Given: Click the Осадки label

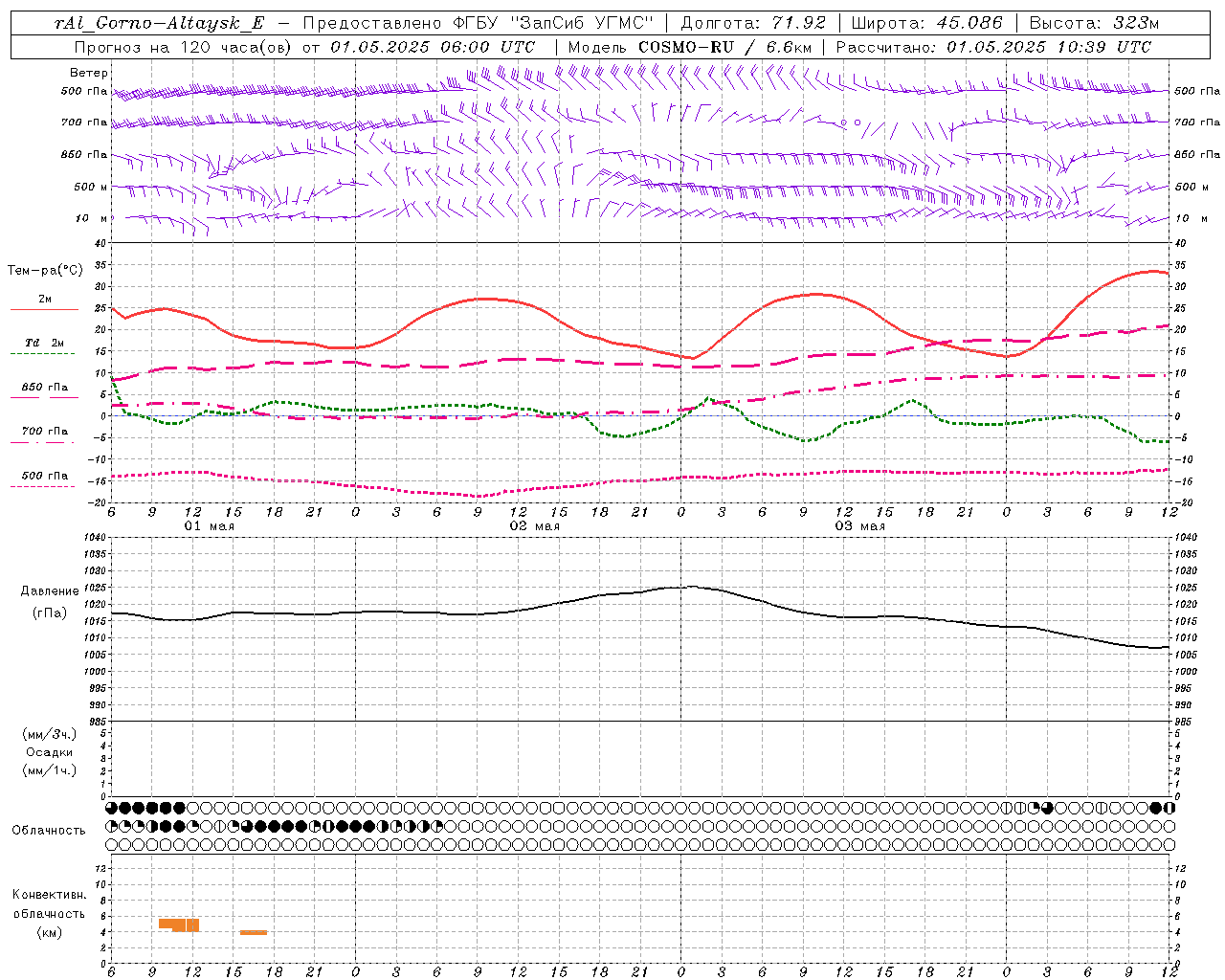Looking at the screenshot, I should (x=50, y=752).
